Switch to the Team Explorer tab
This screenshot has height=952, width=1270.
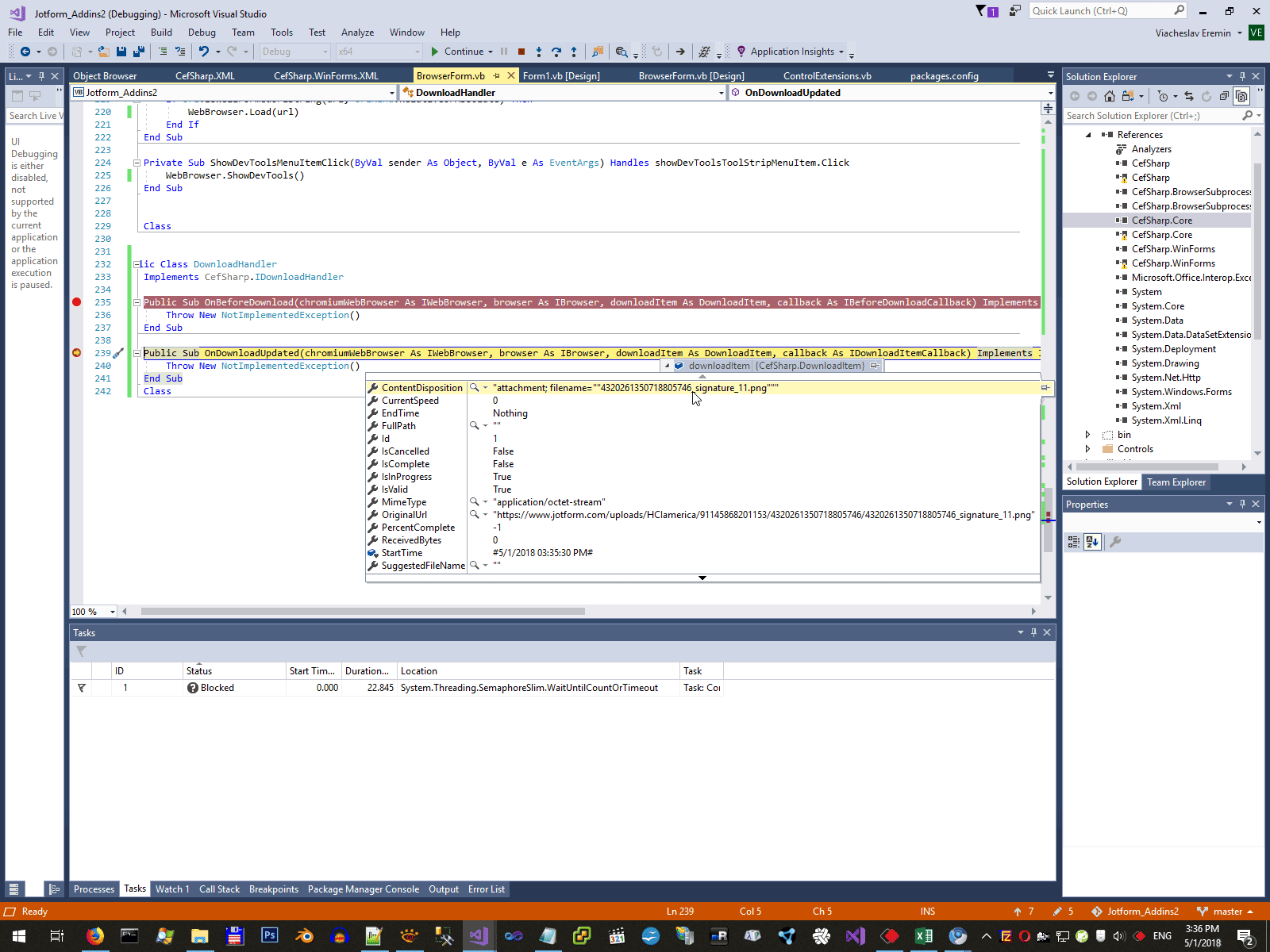[x=1176, y=482]
